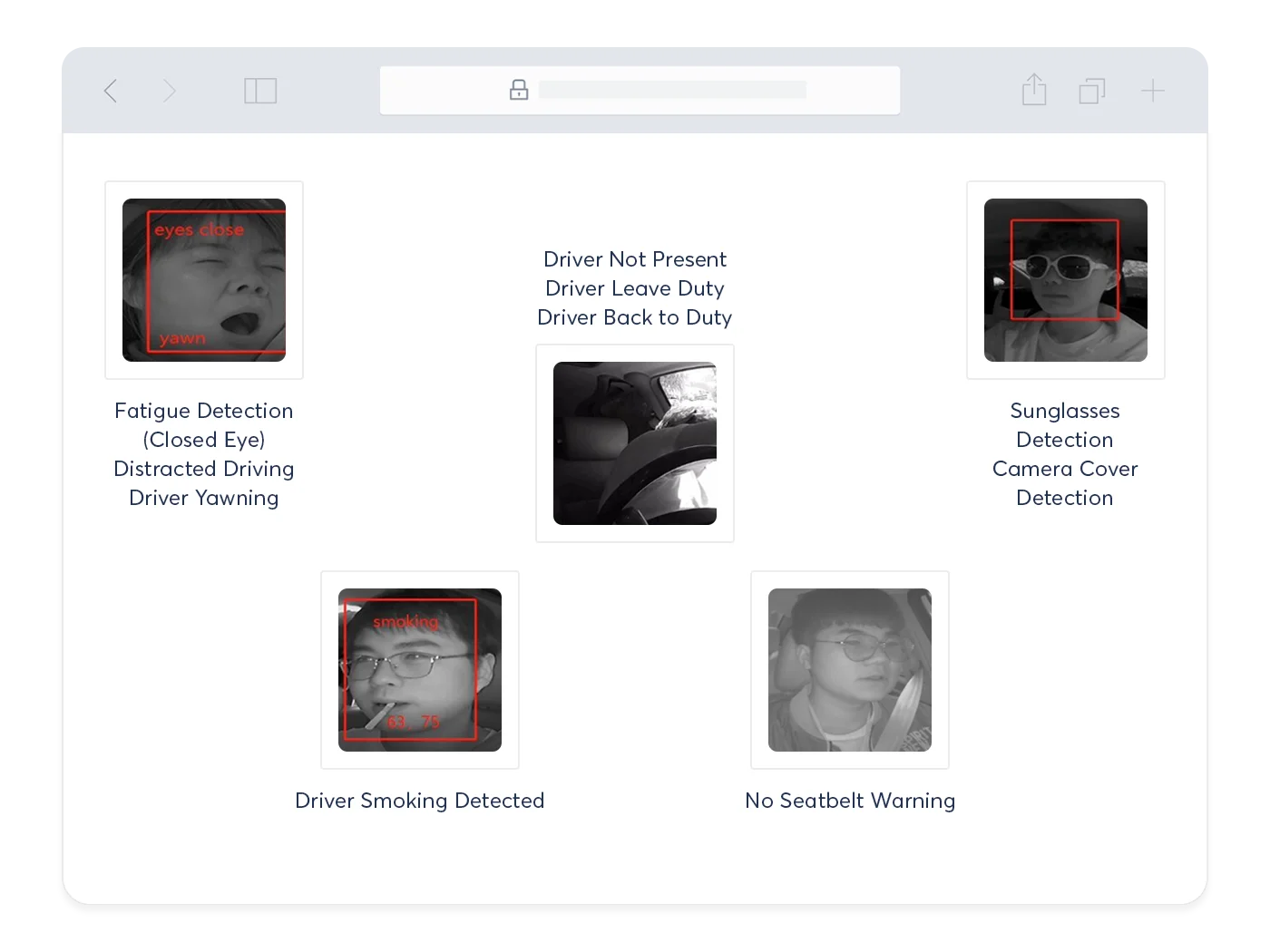Show the tab overview icon
Image resolution: width=1270 pixels, height=952 pixels.
1092,91
